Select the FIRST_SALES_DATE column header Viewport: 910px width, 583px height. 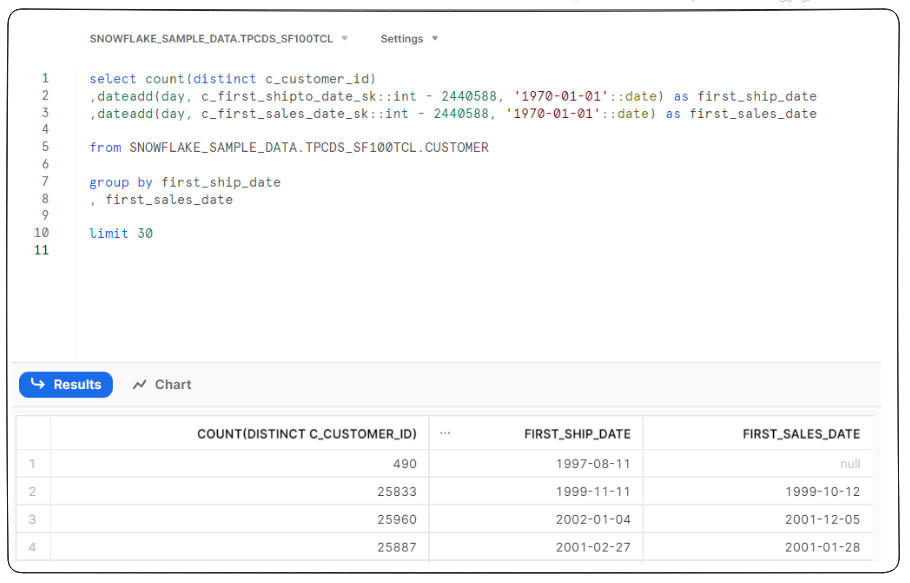pyautogui.click(x=801, y=434)
